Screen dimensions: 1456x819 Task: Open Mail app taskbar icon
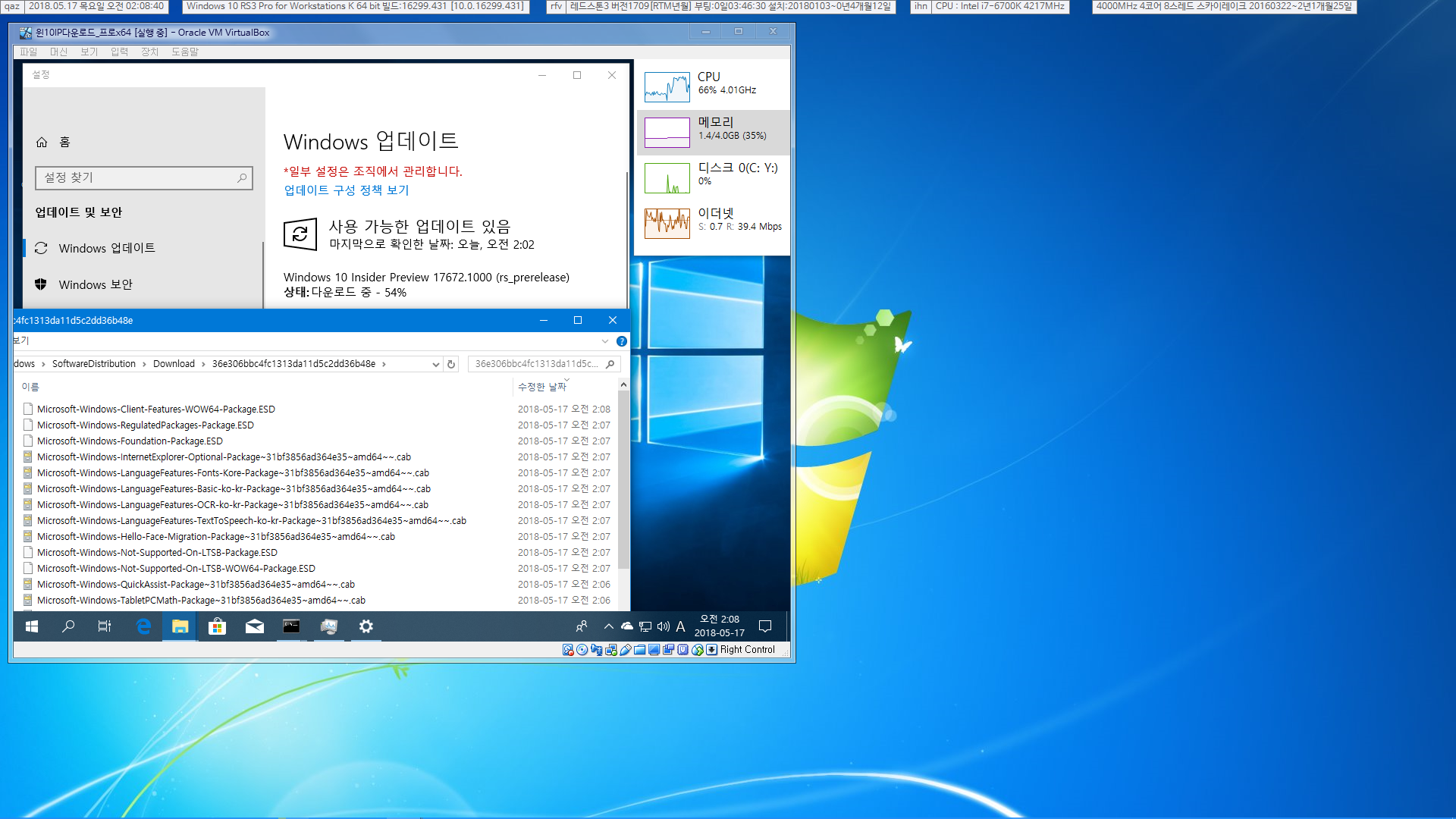[x=254, y=626]
